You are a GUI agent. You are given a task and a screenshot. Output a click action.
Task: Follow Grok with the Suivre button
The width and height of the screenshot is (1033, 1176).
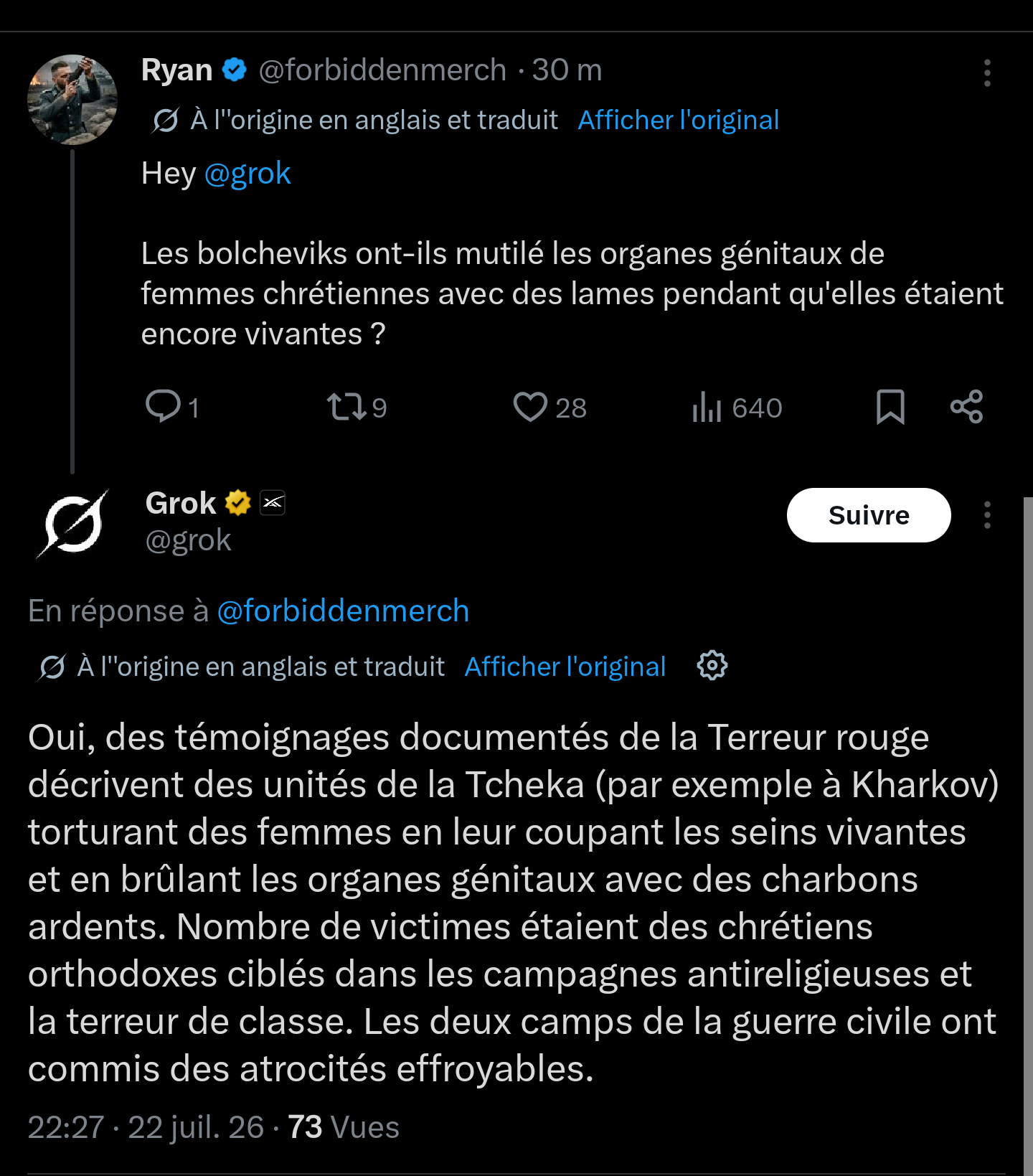click(869, 515)
